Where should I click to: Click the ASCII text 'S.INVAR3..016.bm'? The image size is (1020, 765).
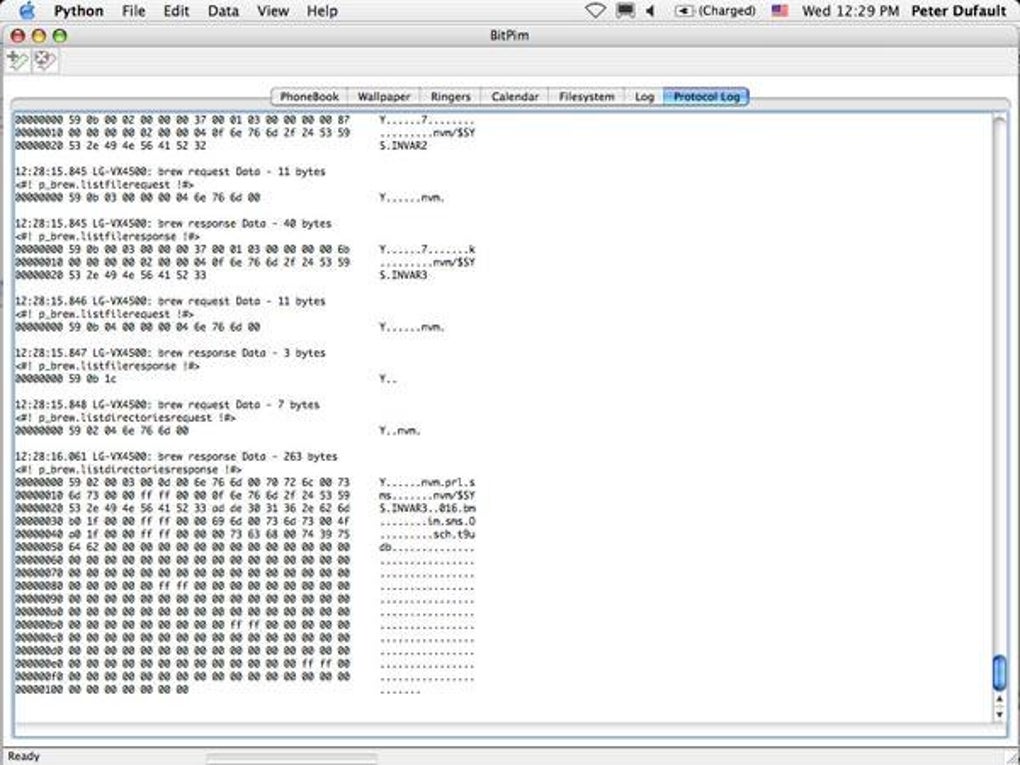click(427, 508)
